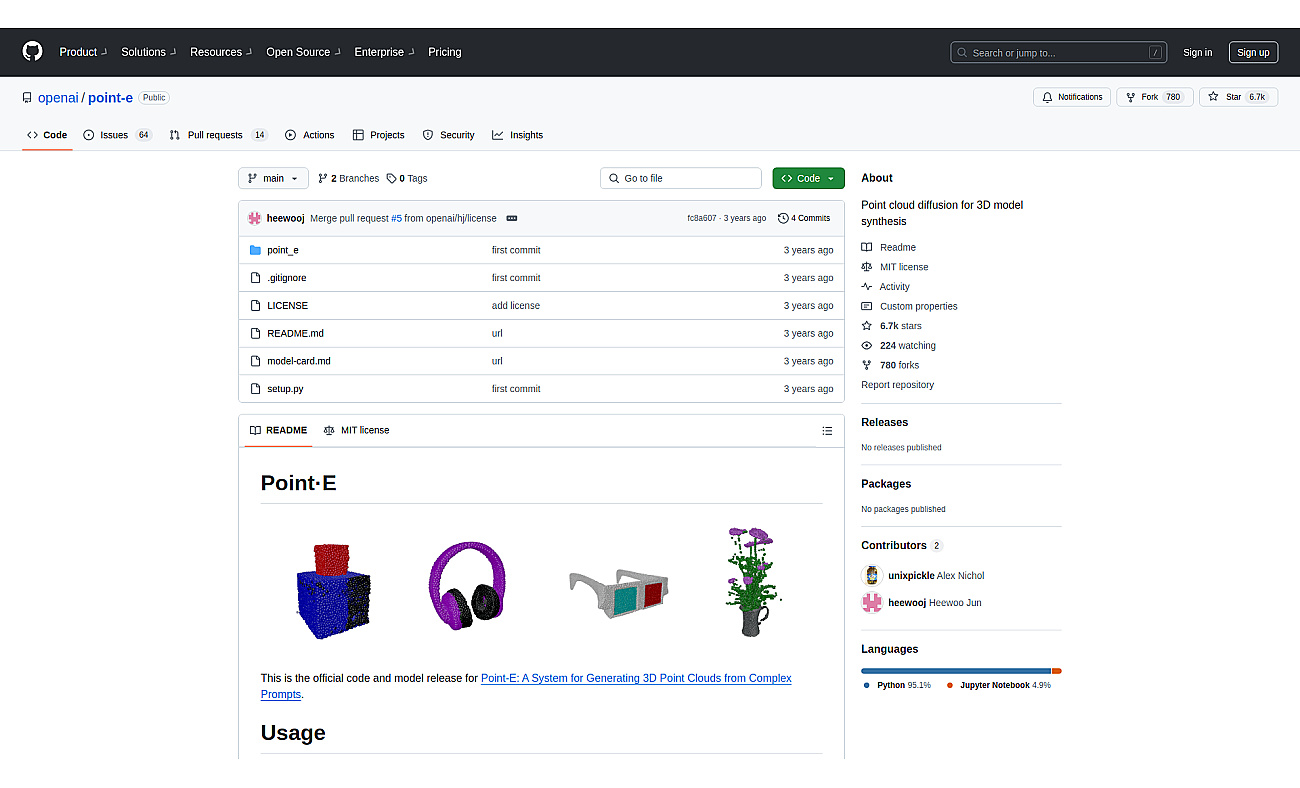View 2 Branches link
The width and height of the screenshot is (1300, 788).
349,178
